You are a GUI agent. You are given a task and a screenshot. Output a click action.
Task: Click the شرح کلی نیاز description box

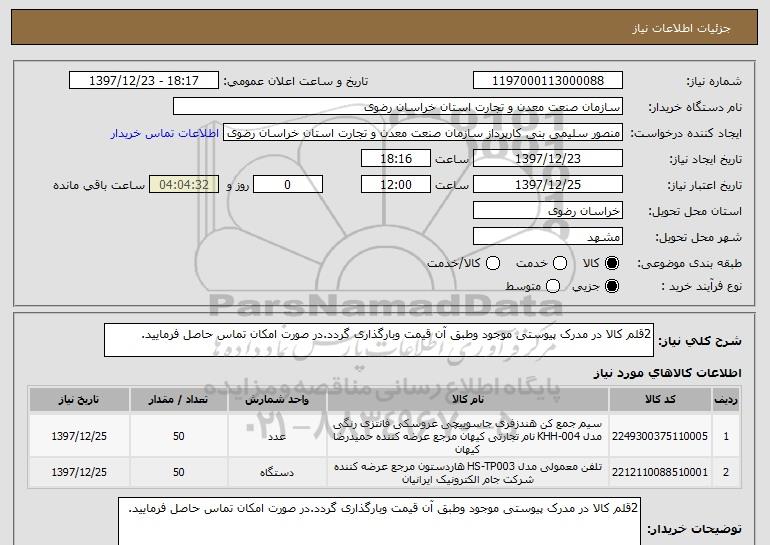tap(379, 340)
